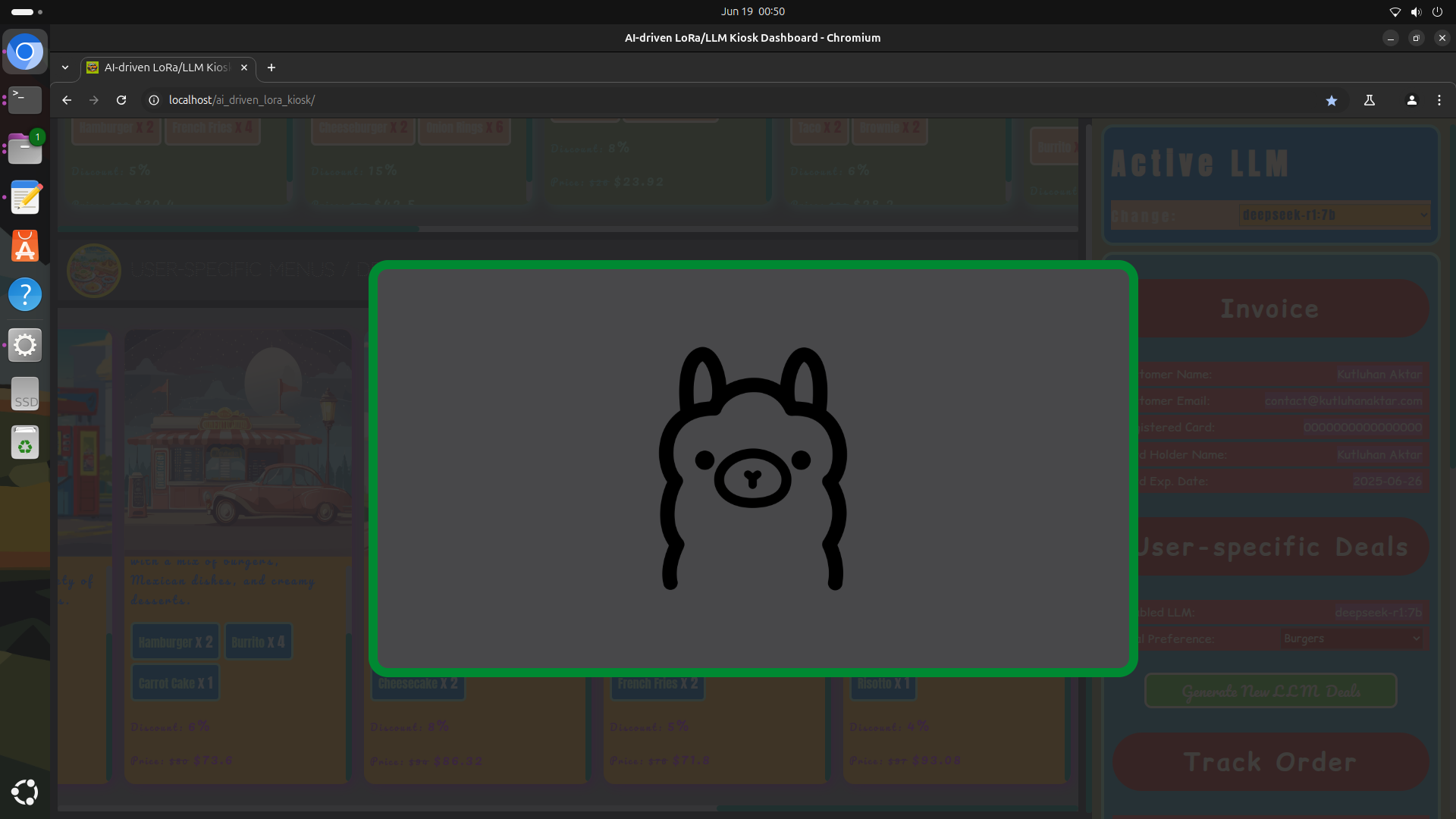This screenshot has width=1456, height=819.
Task: Open Chromium three-dot menu
Action: point(1439,100)
